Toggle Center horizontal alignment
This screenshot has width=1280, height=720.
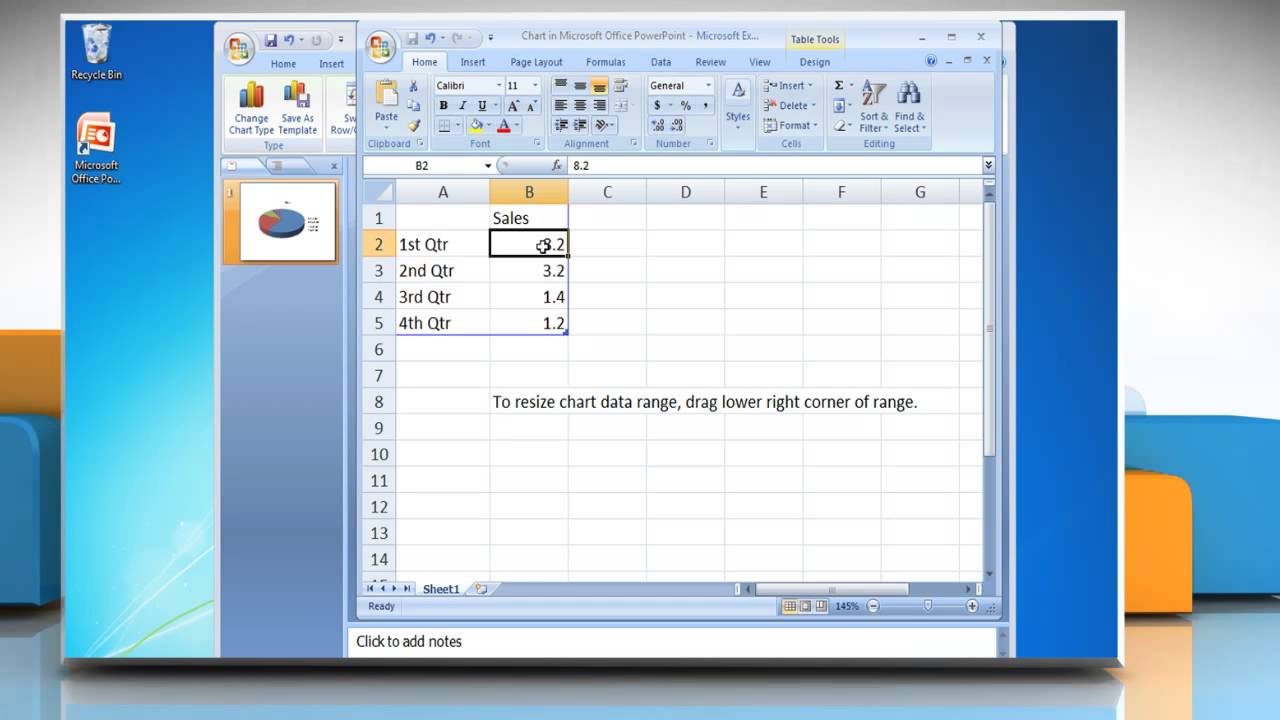tap(580, 106)
